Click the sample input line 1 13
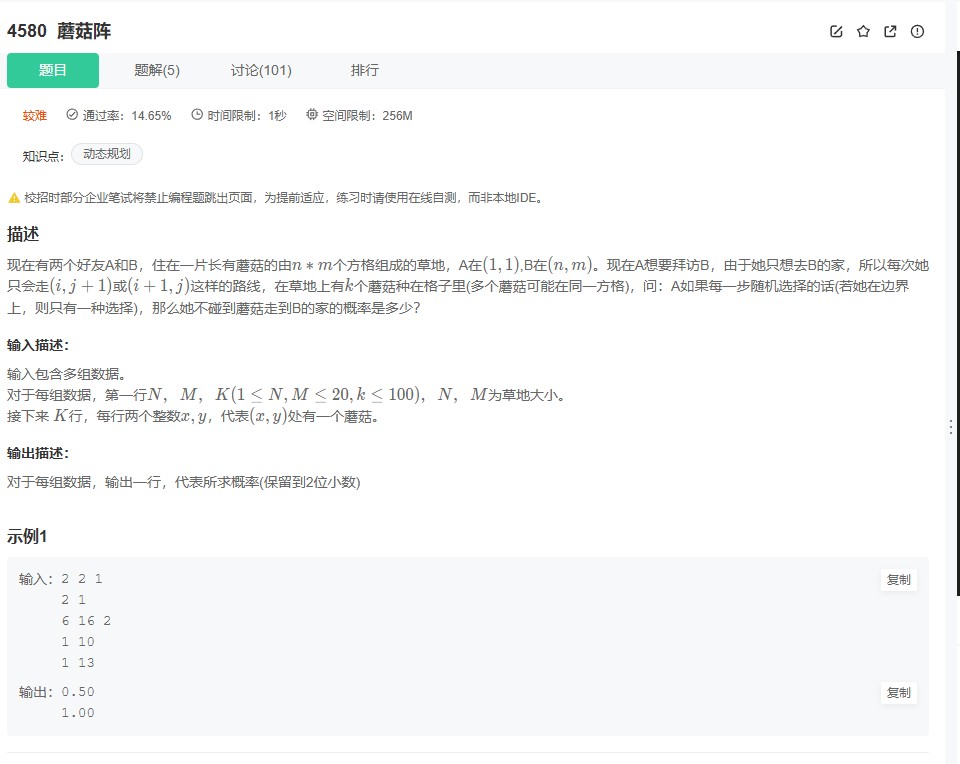Image resolution: width=960 pixels, height=764 pixels. [x=78, y=662]
